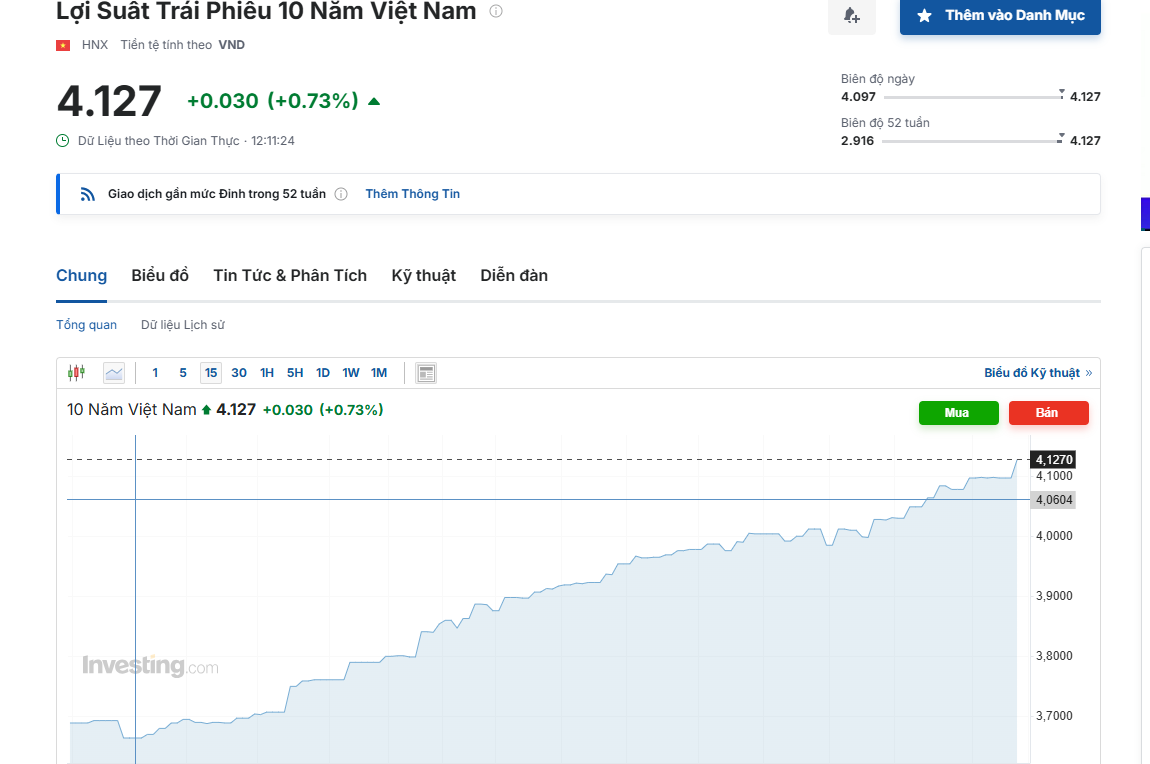Open the Tin Tức & Phân Tích tab
Image resolution: width=1150 pixels, height=764 pixels.
(290, 275)
